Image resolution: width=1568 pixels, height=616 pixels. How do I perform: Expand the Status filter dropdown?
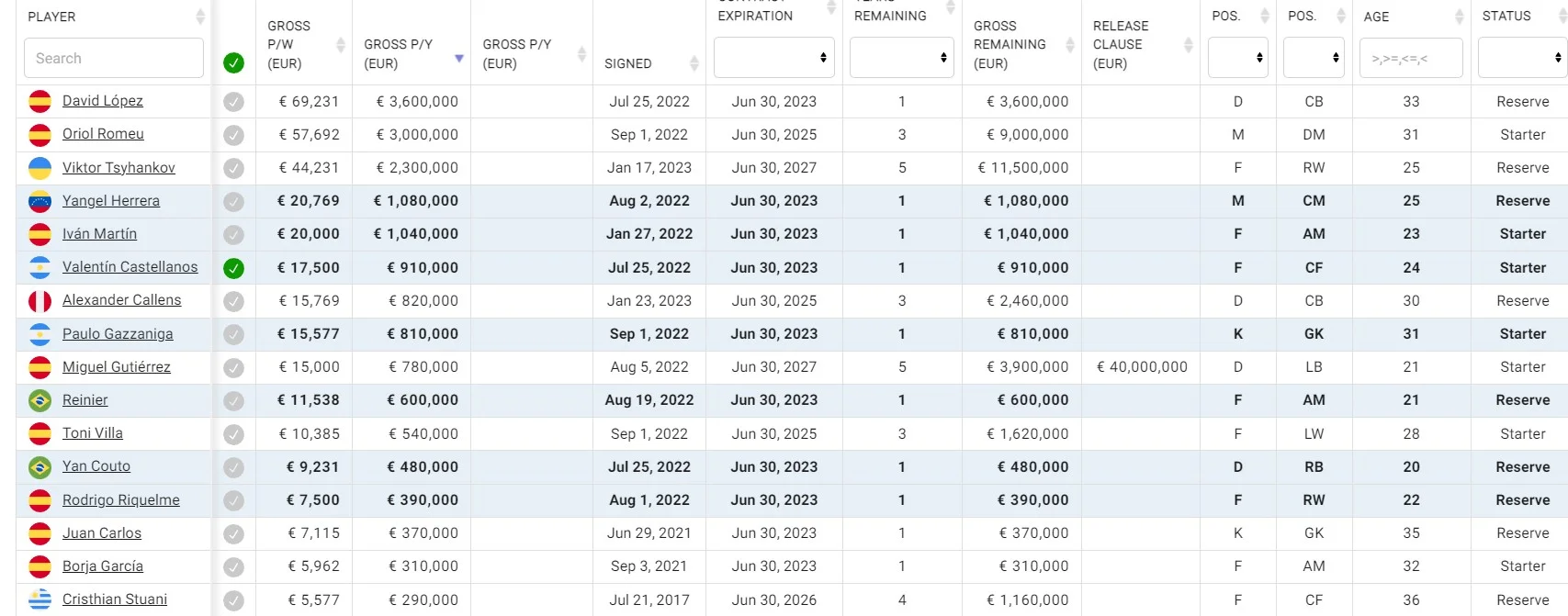point(1522,58)
